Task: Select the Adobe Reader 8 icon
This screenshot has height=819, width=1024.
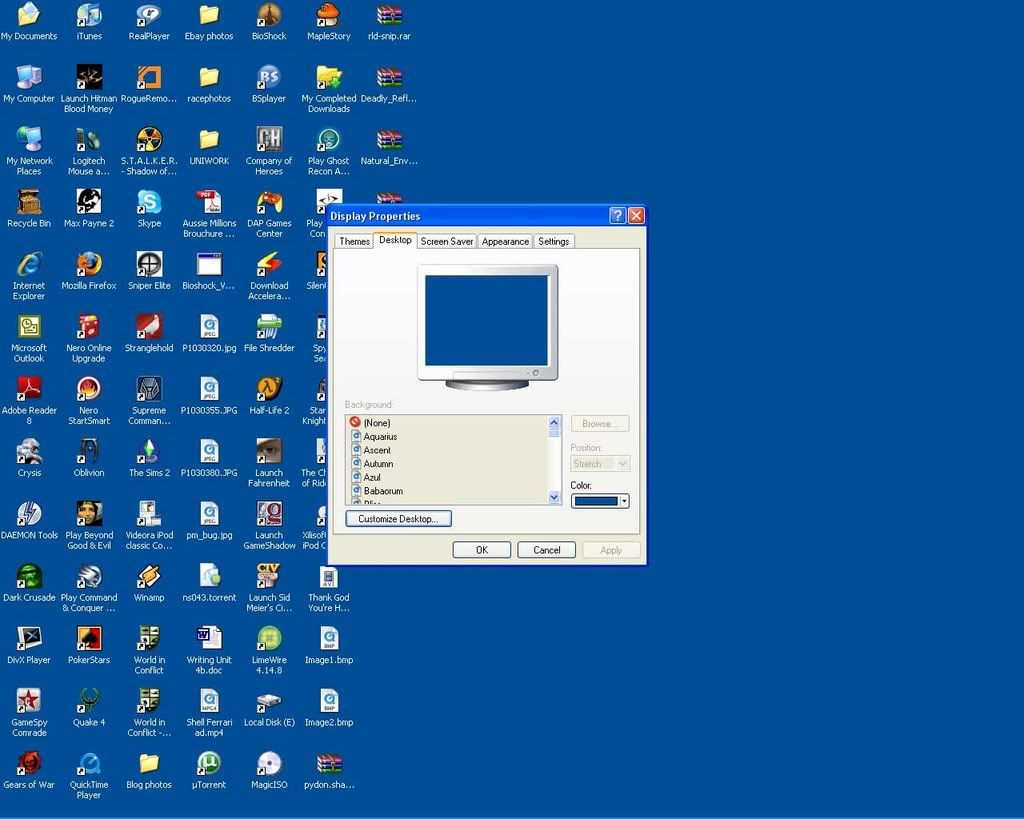Action: [29, 390]
